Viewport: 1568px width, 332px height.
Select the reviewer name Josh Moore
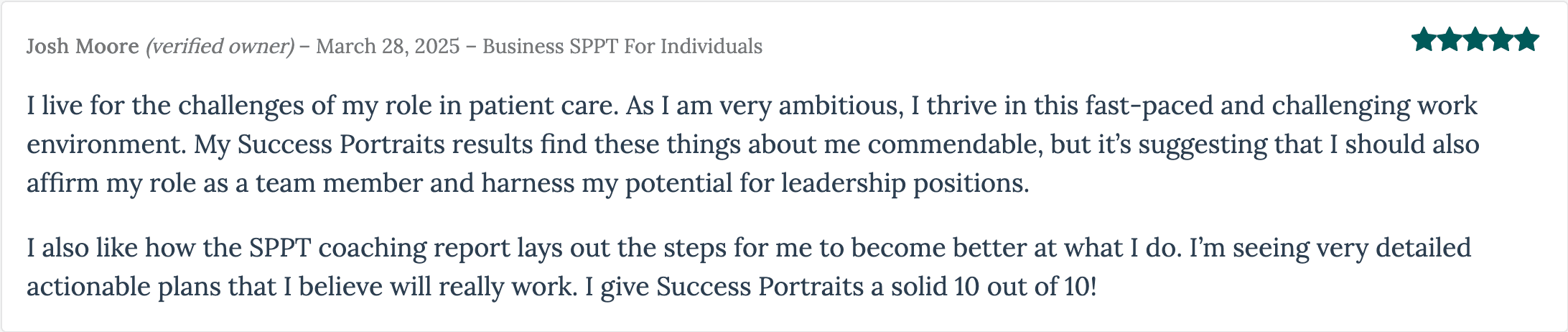83,46
